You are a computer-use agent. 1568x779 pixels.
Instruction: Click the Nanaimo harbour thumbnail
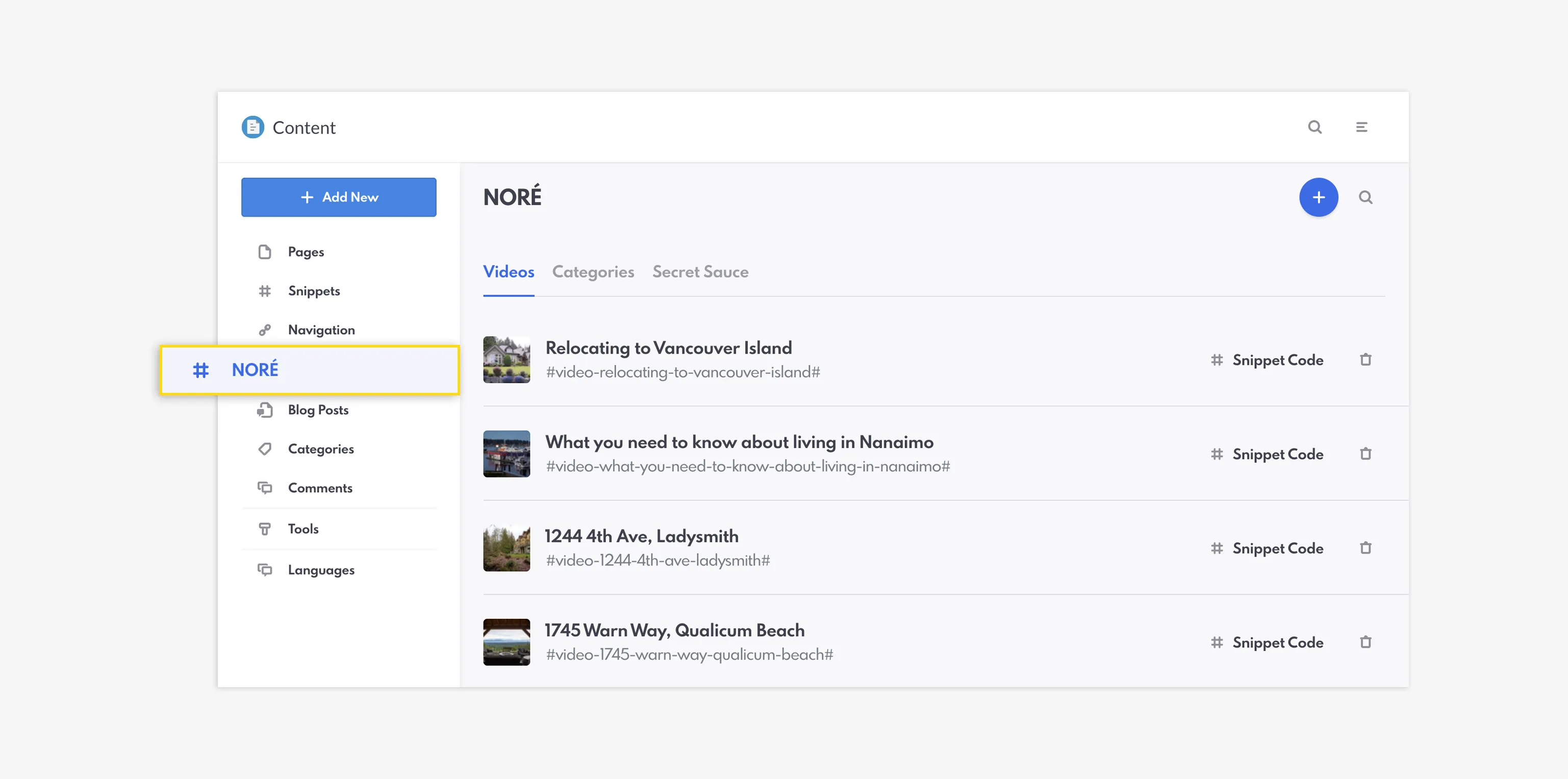[507, 454]
